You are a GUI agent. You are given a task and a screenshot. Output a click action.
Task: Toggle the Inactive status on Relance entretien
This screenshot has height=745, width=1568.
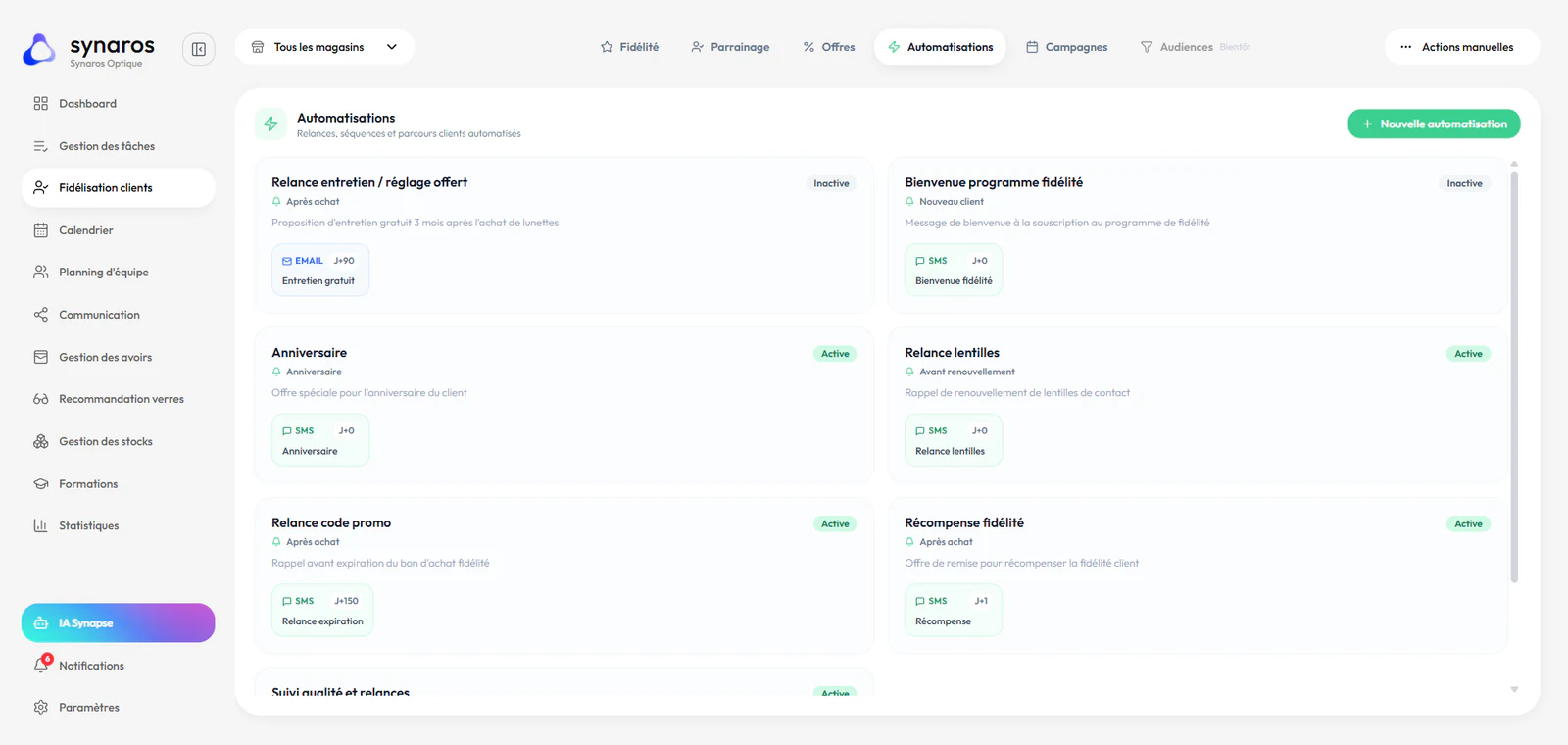coord(831,184)
